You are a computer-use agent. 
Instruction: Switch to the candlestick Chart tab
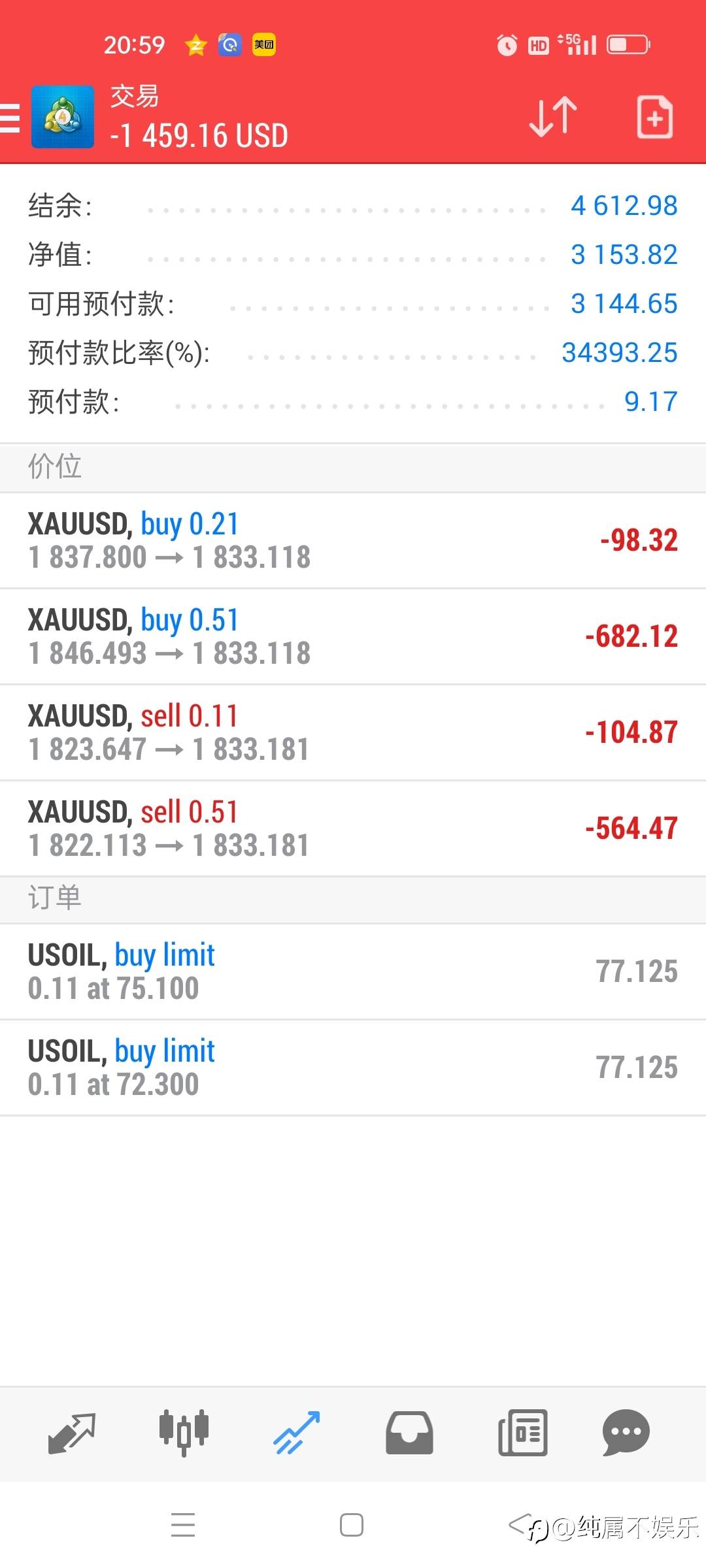(184, 1433)
